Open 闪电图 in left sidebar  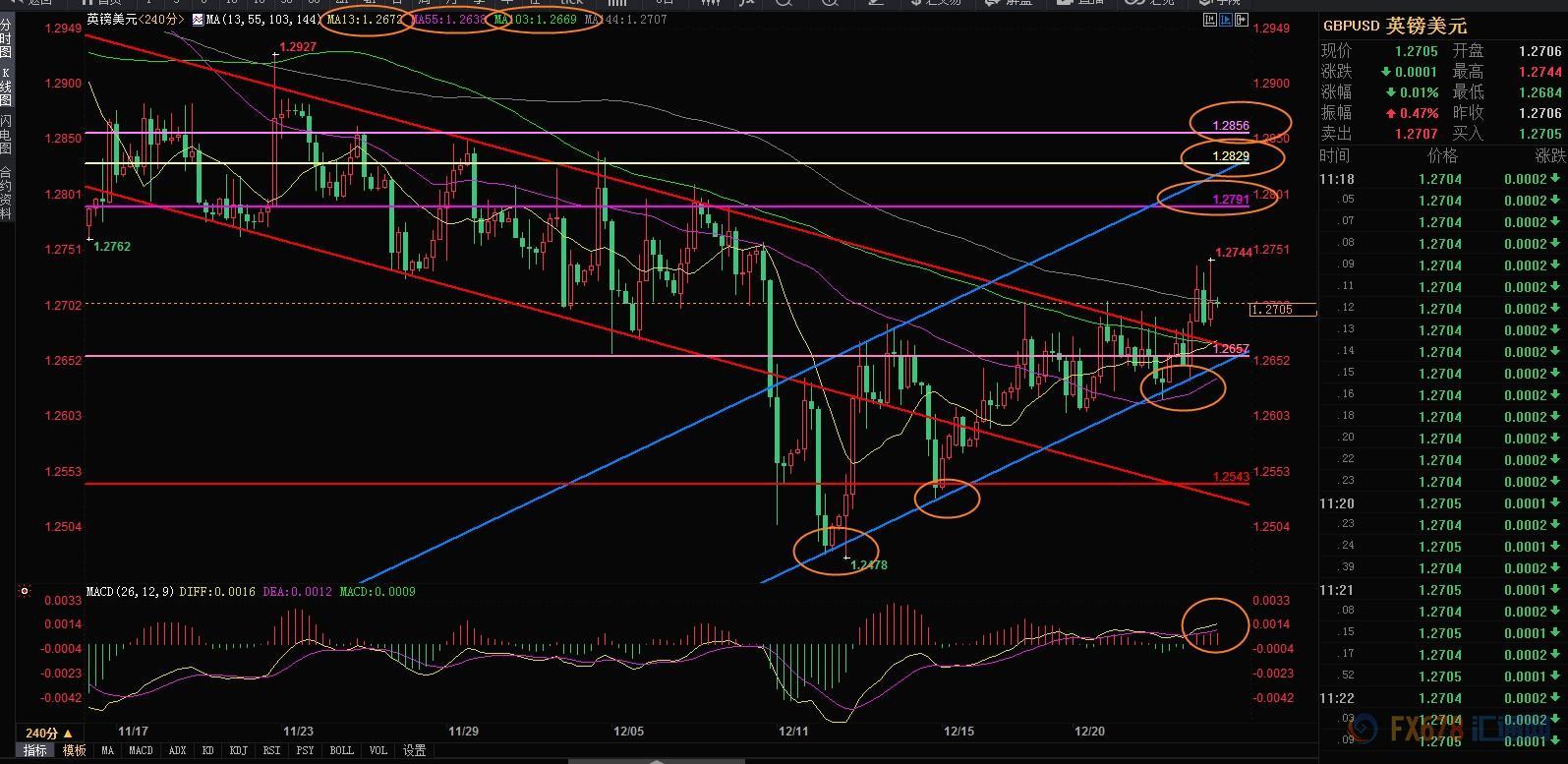pyautogui.click(x=6, y=135)
